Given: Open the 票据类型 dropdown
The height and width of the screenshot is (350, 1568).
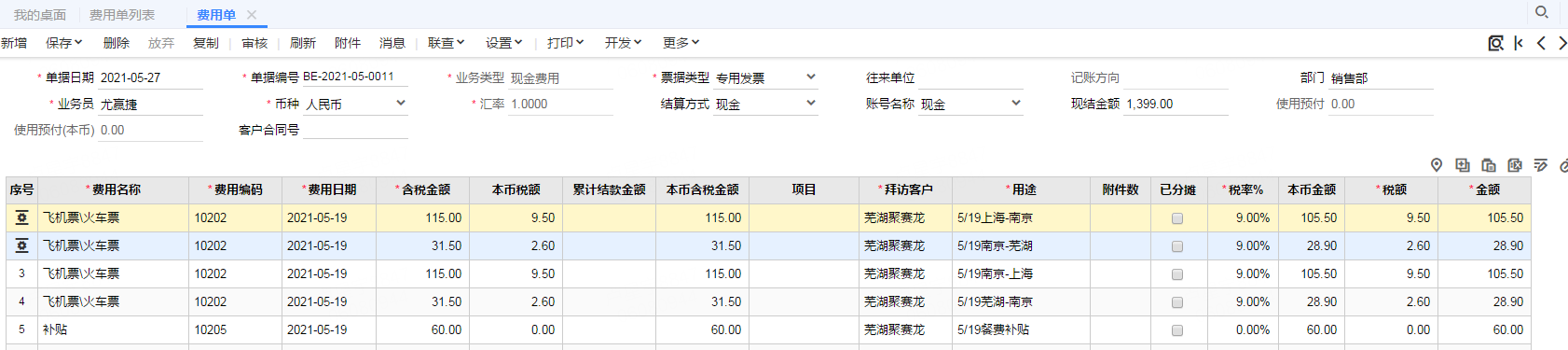Looking at the screenshot, I should (811, 77).
